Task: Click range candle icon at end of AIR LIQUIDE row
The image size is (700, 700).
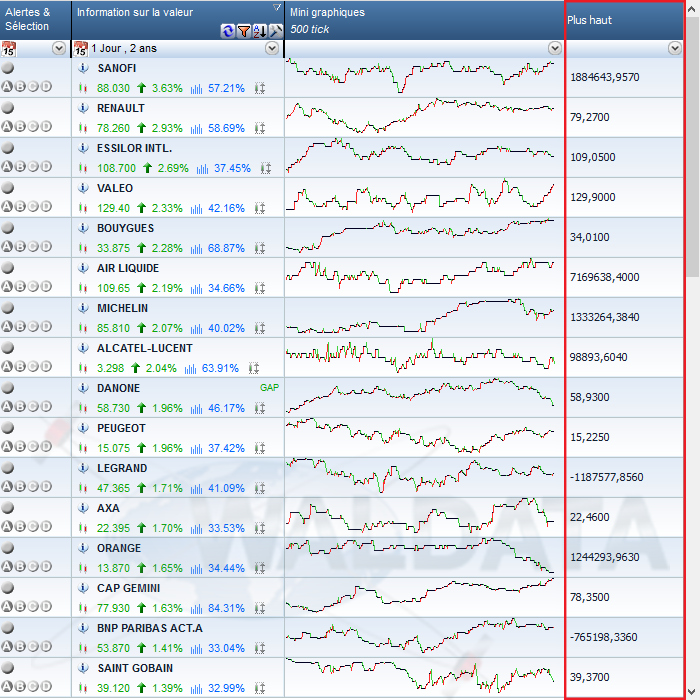Action: 260,288
